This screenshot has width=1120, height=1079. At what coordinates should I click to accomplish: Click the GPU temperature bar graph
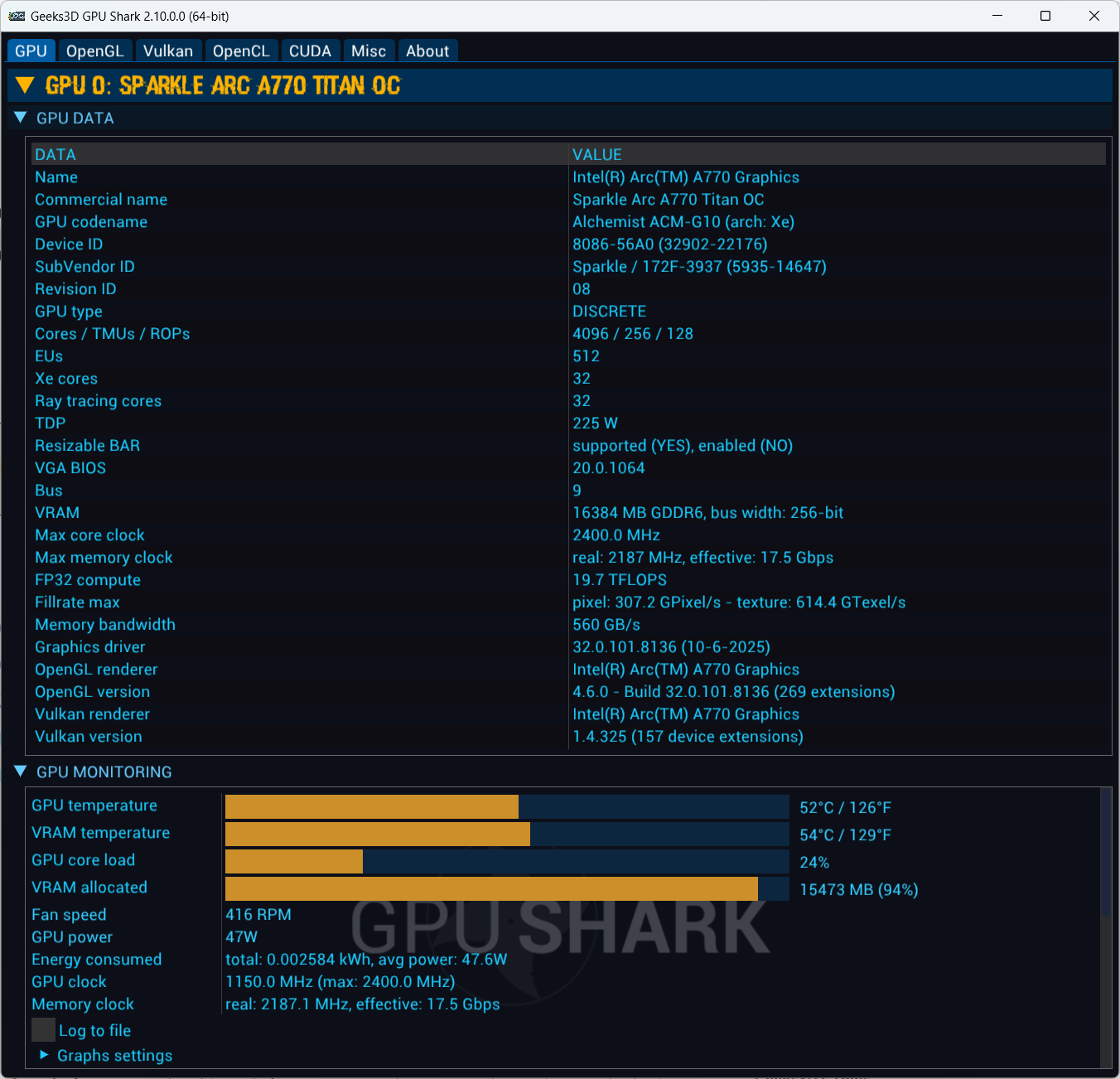coord(506,806)
